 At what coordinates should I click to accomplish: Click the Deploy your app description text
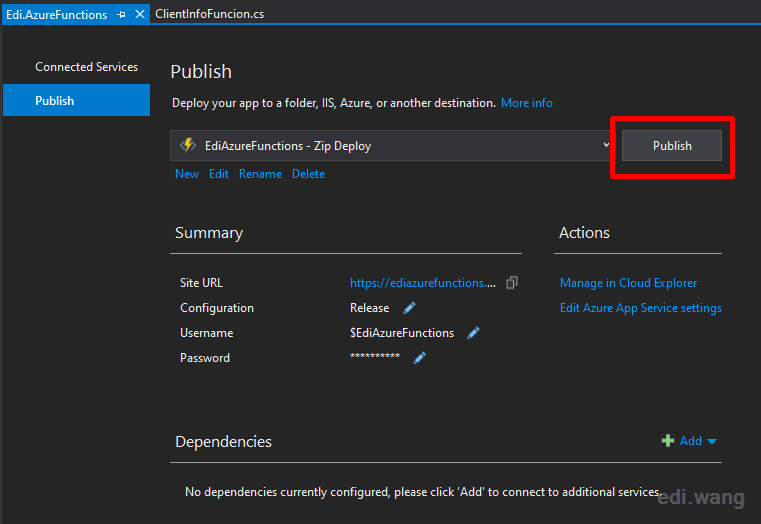[x=334, y=103]
